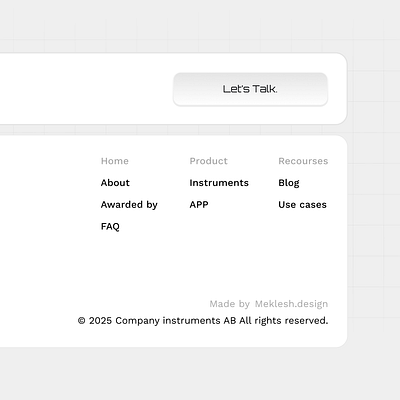The height and width of the screenshot is (400, 400).
Task: Open the Blog link
Action: pos(289,183)
